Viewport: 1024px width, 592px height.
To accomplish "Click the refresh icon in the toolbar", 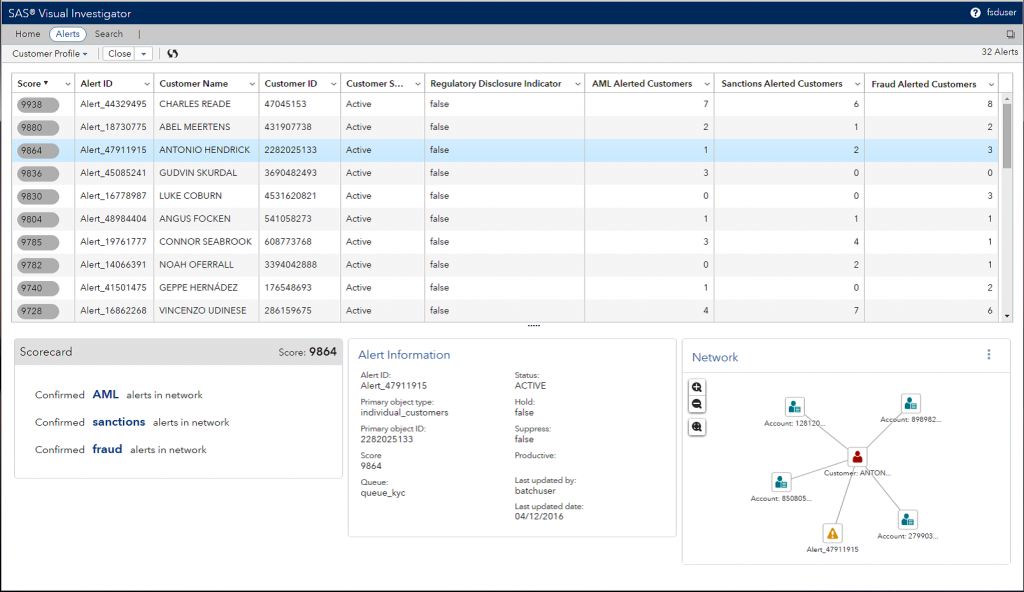I will [x=172, y=54].
